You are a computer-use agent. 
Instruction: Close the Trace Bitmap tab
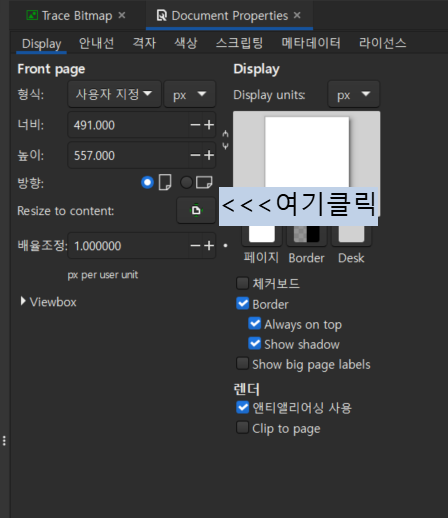pyautogui.click(x=122, y=15)
